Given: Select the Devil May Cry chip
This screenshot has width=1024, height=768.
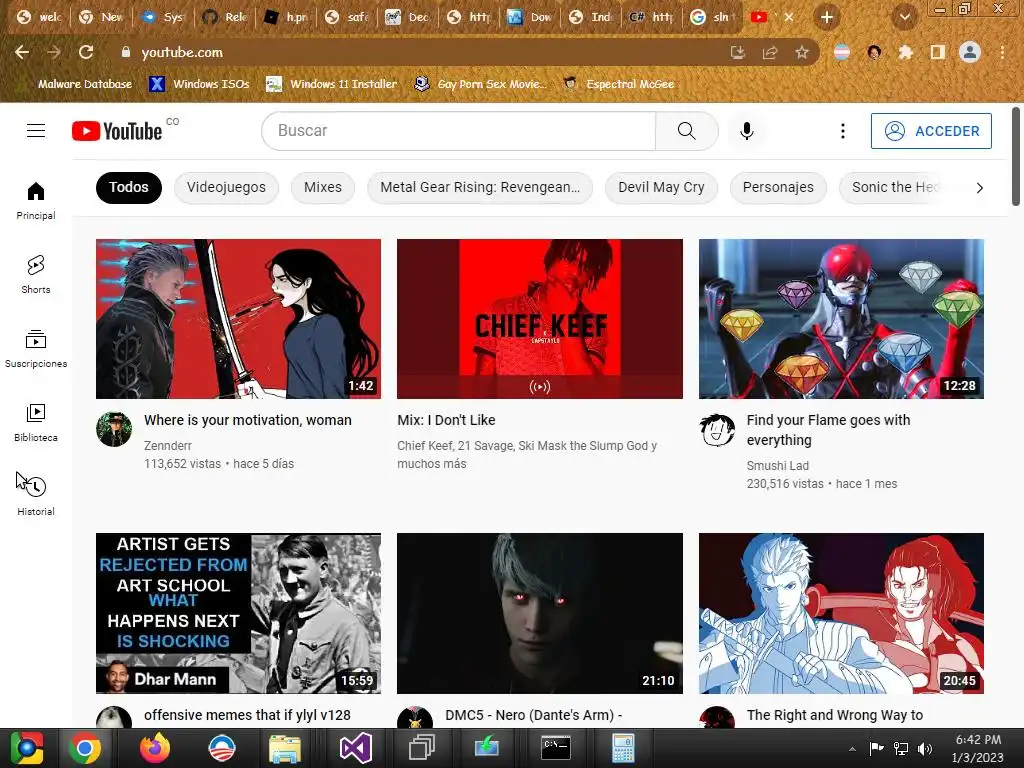Looking at the screenshot, I should (661, 187).
